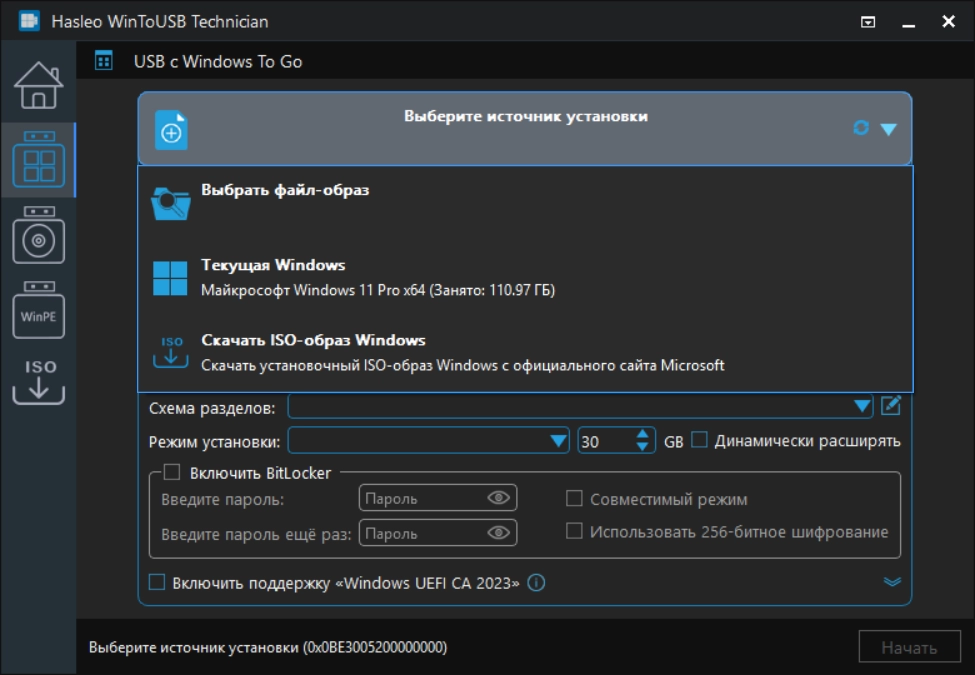Open the title bar dropdown menu button
The width and height of the screenshot is (975, 675).
(868, 22)
